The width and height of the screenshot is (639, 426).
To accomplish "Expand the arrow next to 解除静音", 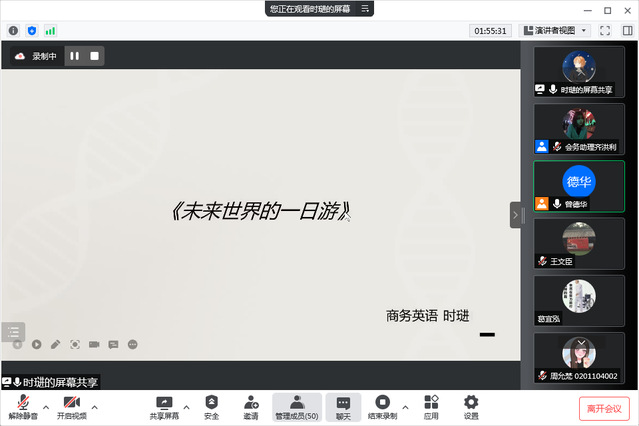I will 45,407.
